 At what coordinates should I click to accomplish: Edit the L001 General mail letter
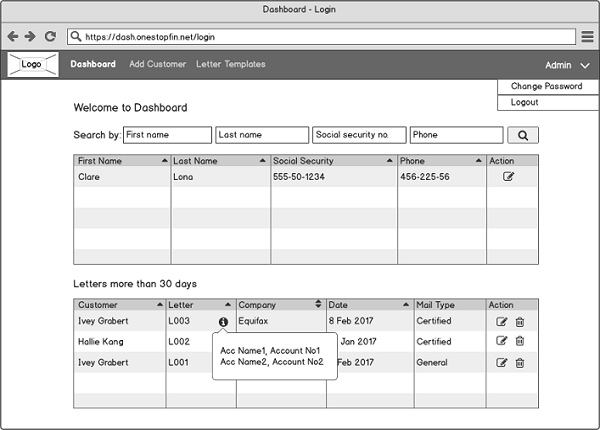502,362
